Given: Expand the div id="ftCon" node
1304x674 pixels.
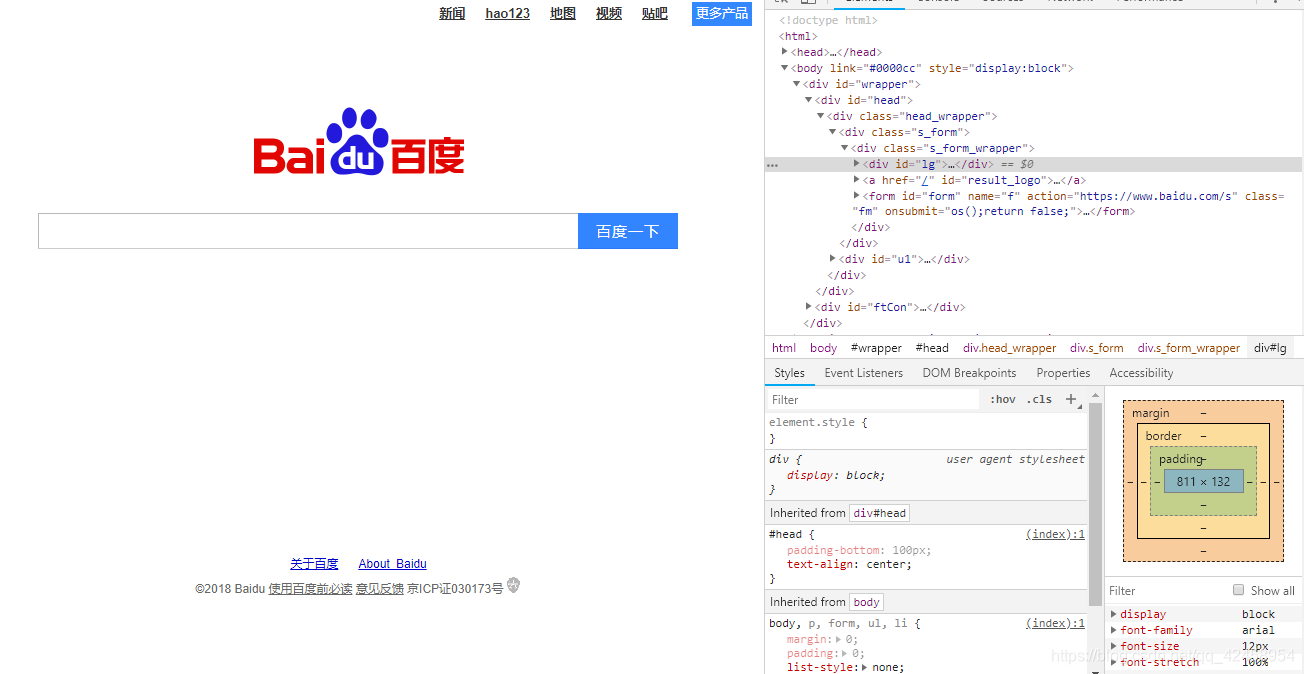Looking at the screenshot, I should click(x=809, y=307).
